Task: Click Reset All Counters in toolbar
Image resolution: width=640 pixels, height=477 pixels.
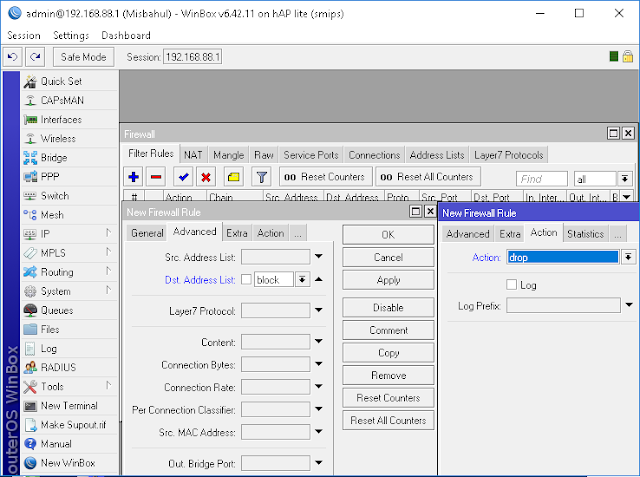Action: click(x=427, y=177)
